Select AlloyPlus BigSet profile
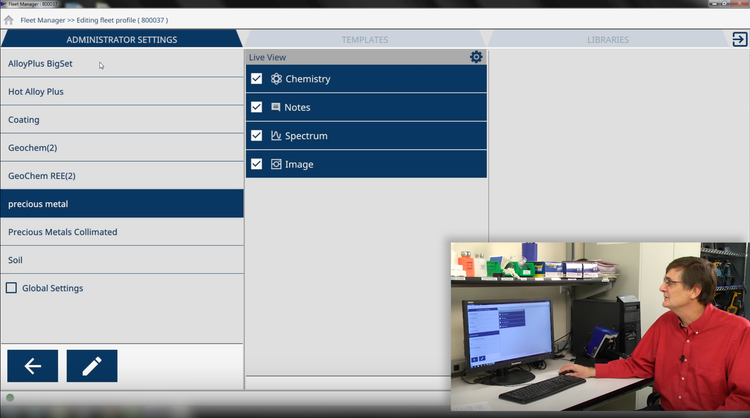The image size is (750, 418). click(42, 64)
